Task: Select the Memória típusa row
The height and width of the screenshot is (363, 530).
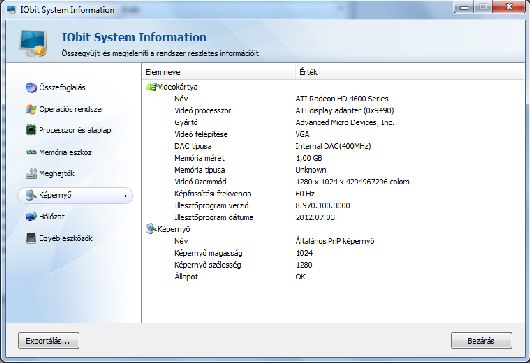Action: click(333, 170)
